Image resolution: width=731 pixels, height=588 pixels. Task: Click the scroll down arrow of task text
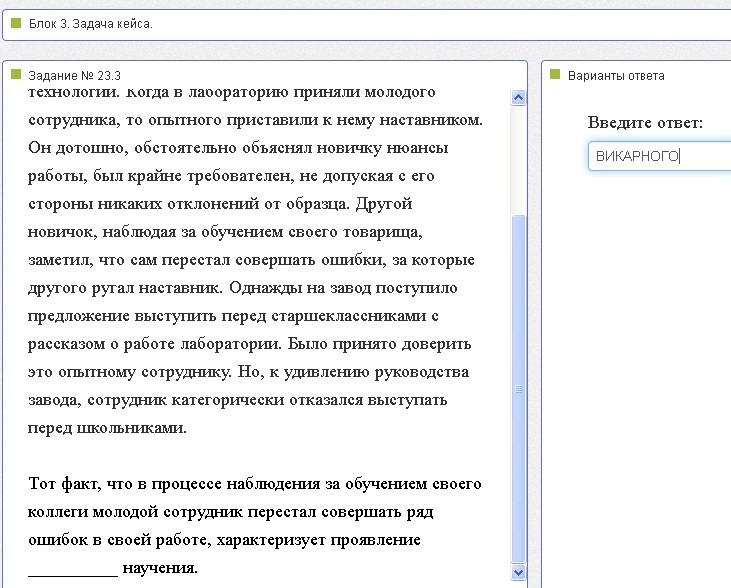coord(518,572)
